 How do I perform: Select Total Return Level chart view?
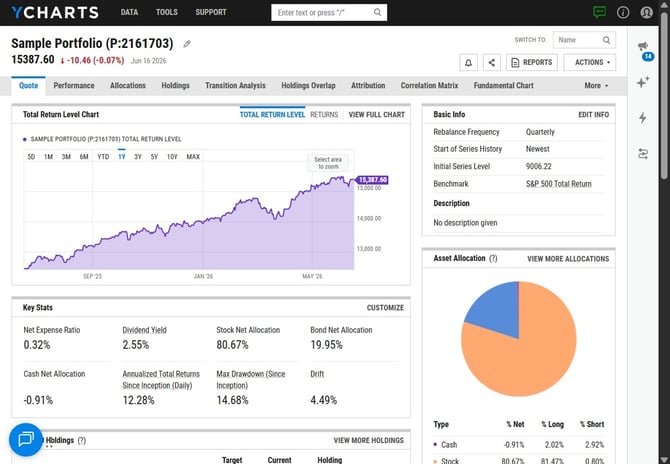point(272,115)
